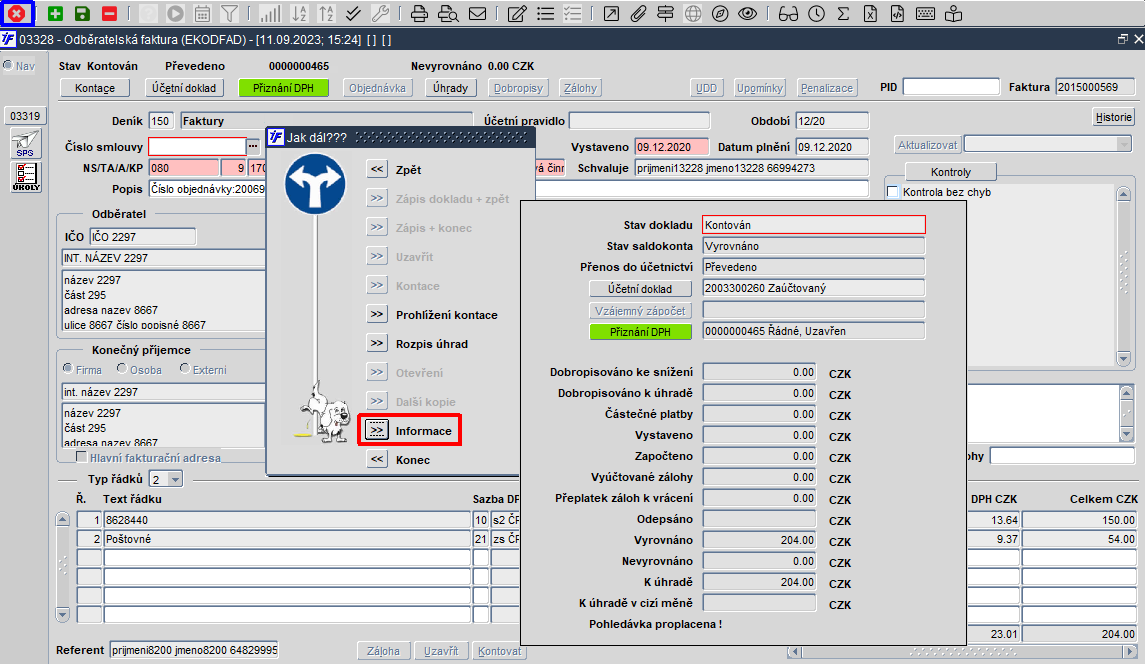
Task: Click the SPS paper plane icon
Action: (x=25, y=143)
